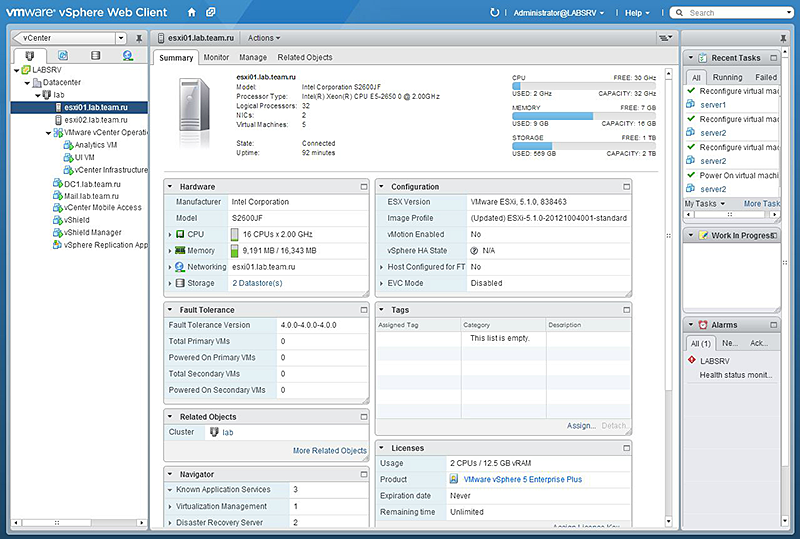Collapse the Datacenter tree node
800x539 pixels.
(x=27, y=83)
